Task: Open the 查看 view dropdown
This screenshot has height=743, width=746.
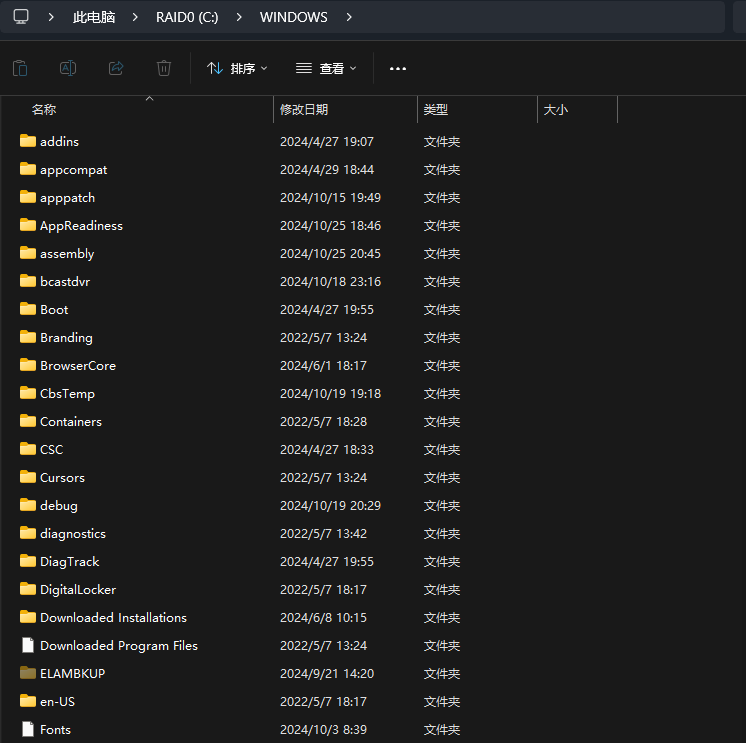Action: pyautogui.click(x=326, y=68)
